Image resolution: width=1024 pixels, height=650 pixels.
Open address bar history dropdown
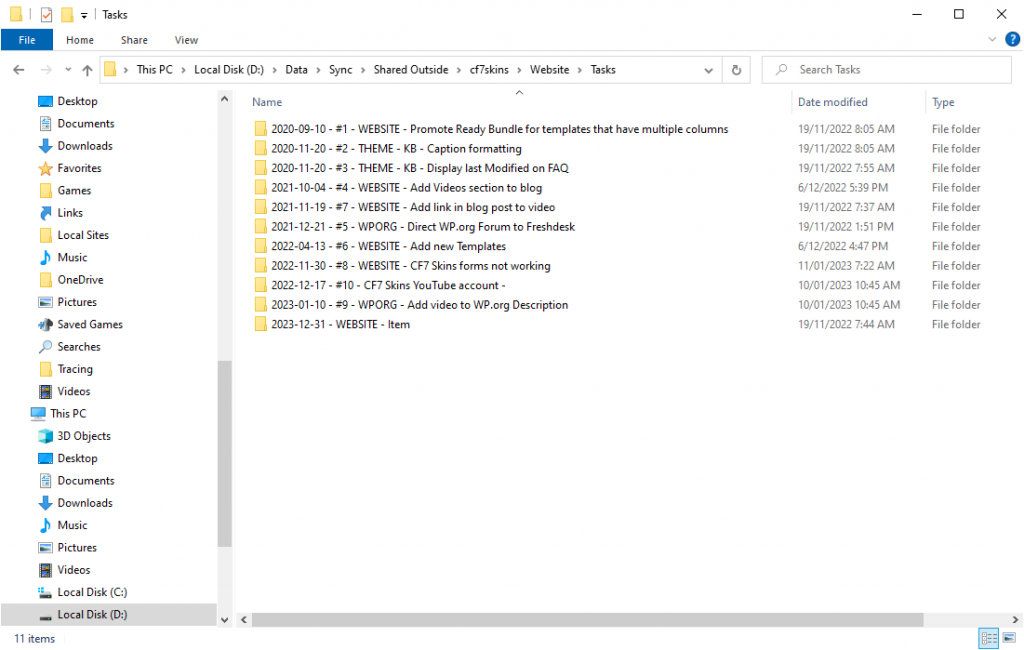tap(708, 70)
